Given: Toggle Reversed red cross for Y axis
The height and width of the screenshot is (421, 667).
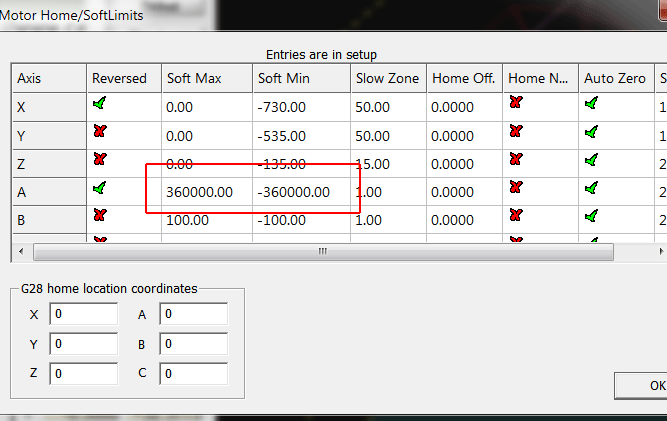Looking at the screenshot, I should pyautogui.click(x=99, y=130).
